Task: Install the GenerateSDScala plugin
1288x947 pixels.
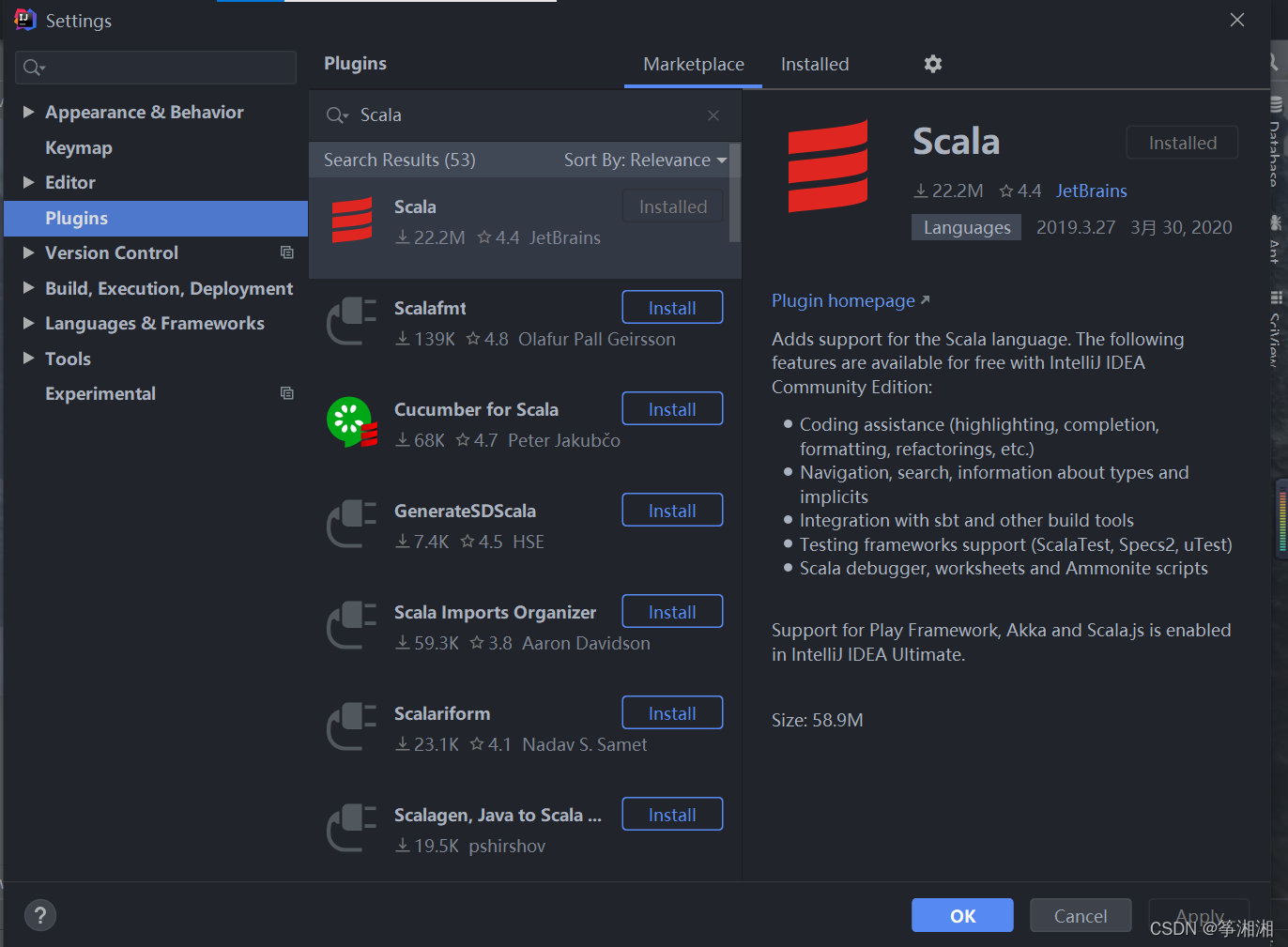Action: (672, 511)
